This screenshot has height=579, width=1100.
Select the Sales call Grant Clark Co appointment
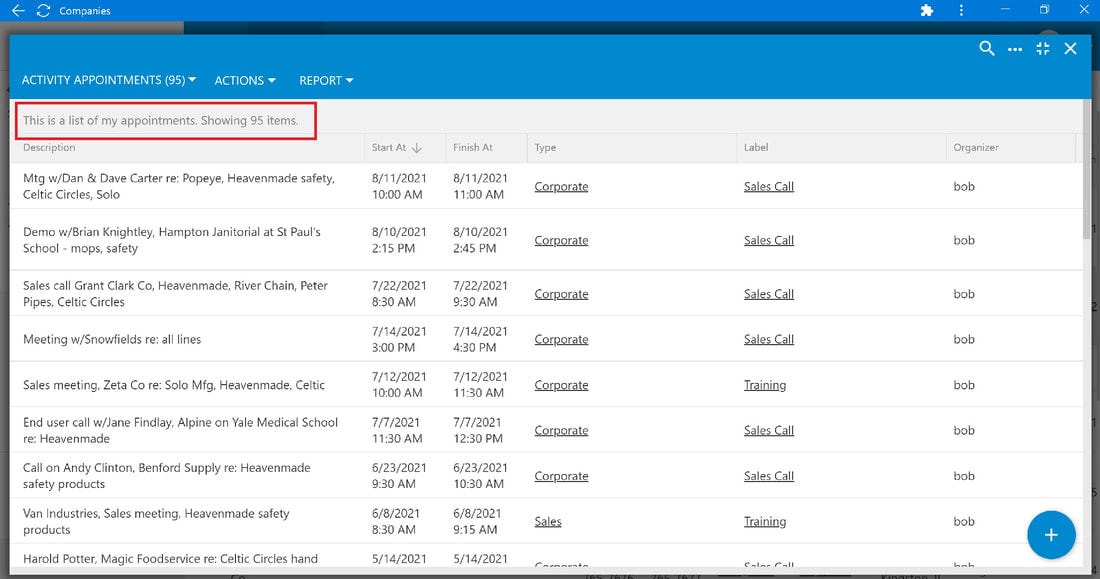click(175, 294)
